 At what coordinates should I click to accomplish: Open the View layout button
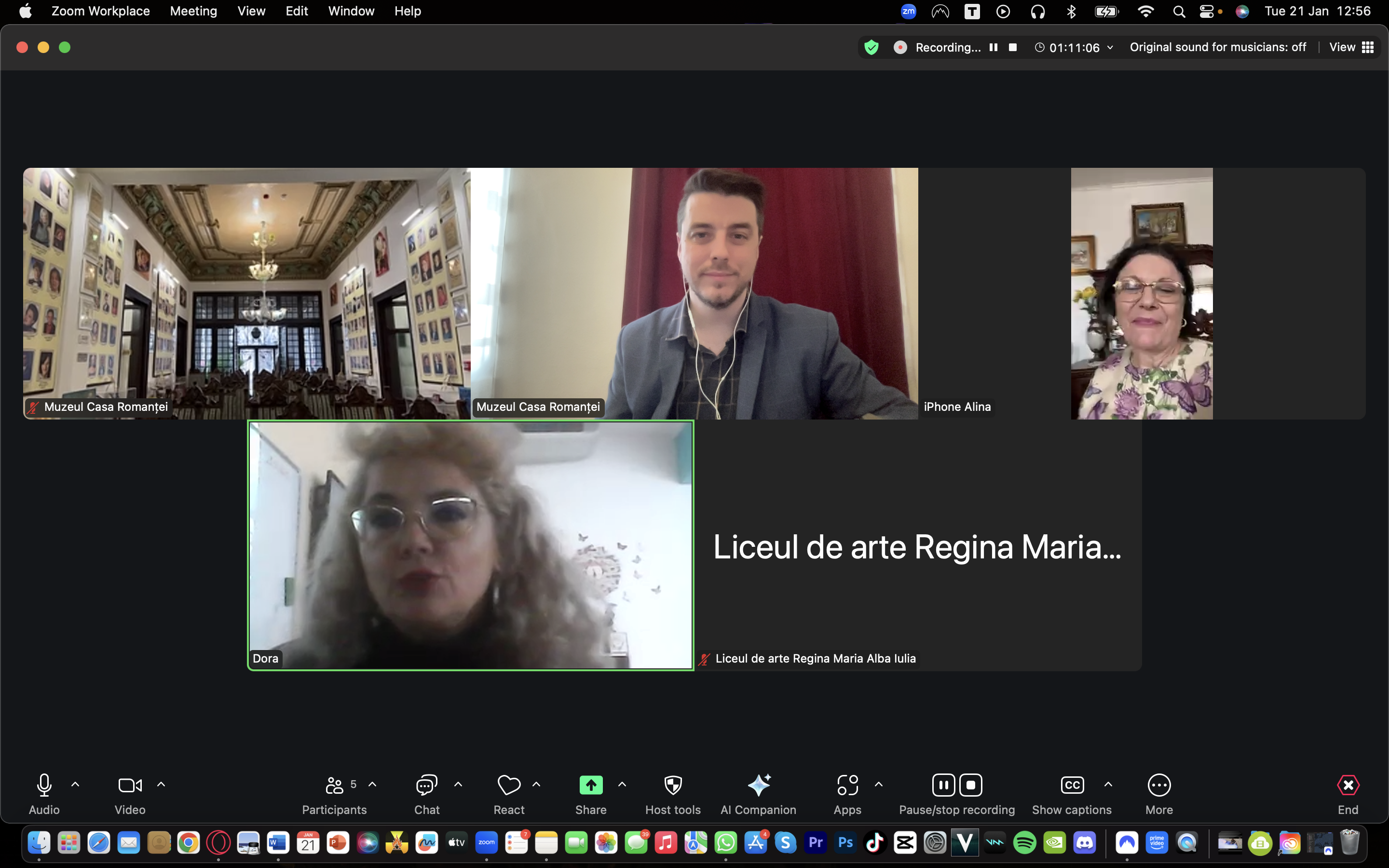tap(1351, 47)
